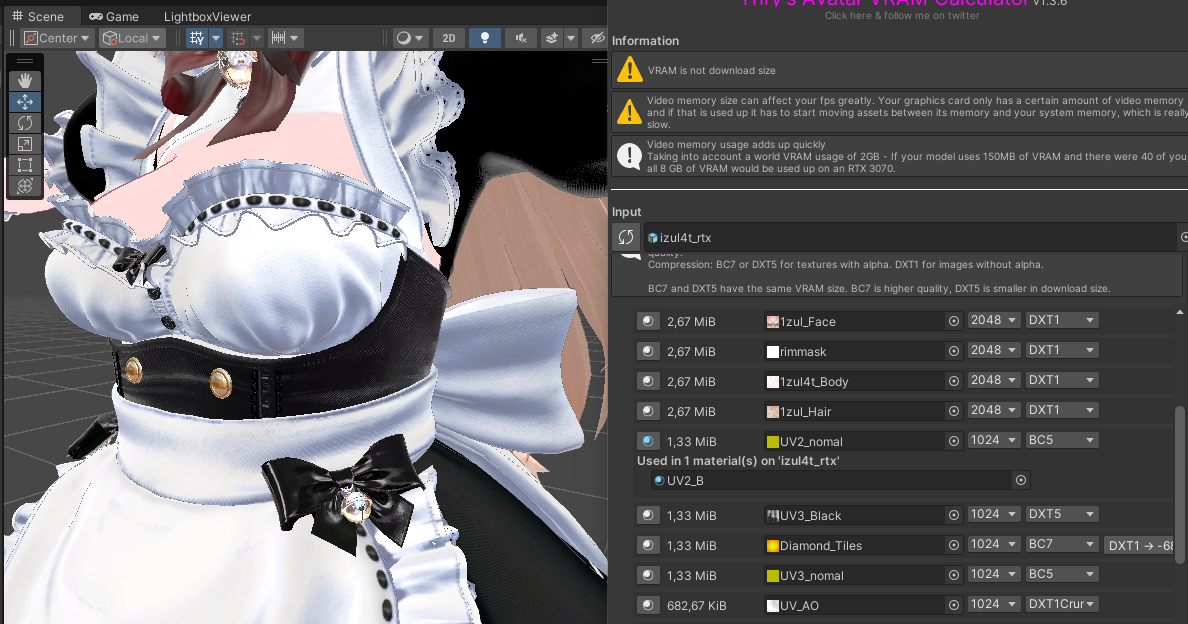This screenshot has height=624, width=1188.
Task: Select the combined Transform tool
Action: click(25, 186)
